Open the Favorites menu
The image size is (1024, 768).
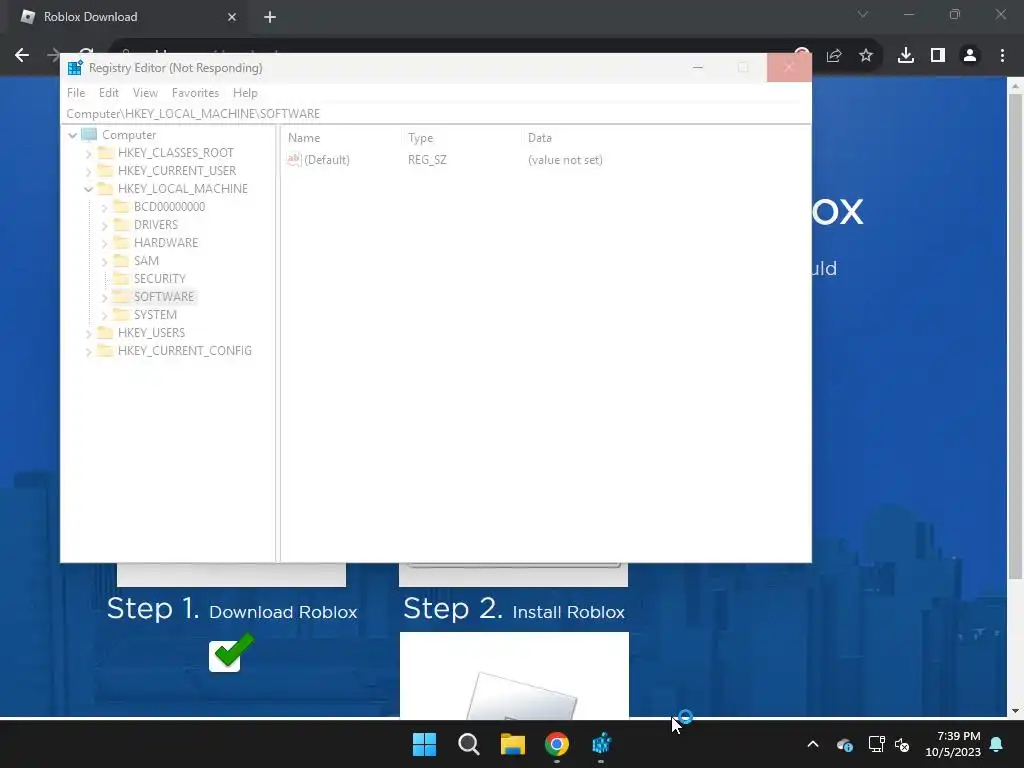tap(195, 93)
